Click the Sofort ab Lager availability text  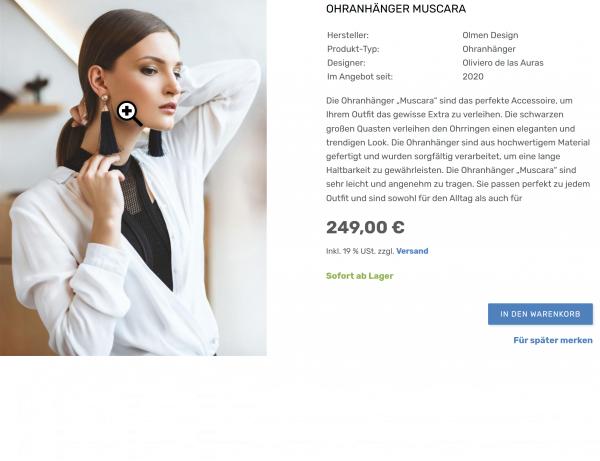359,276
